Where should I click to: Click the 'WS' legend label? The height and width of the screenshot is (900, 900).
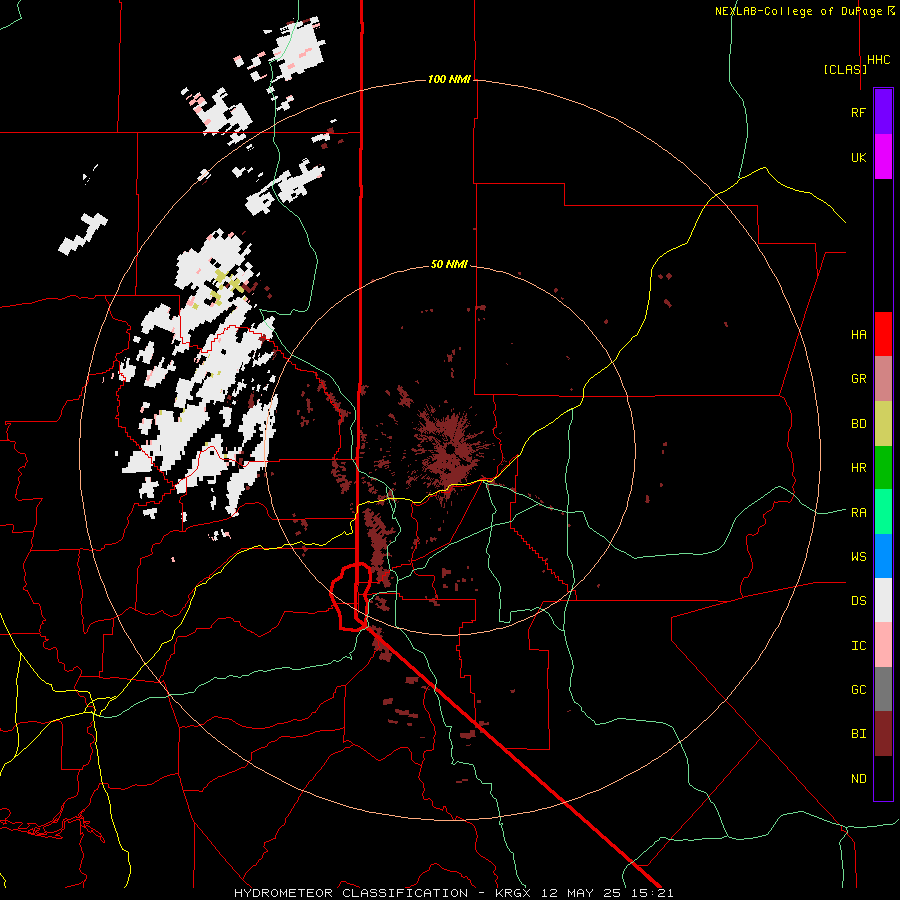click(x=858, y=556)
